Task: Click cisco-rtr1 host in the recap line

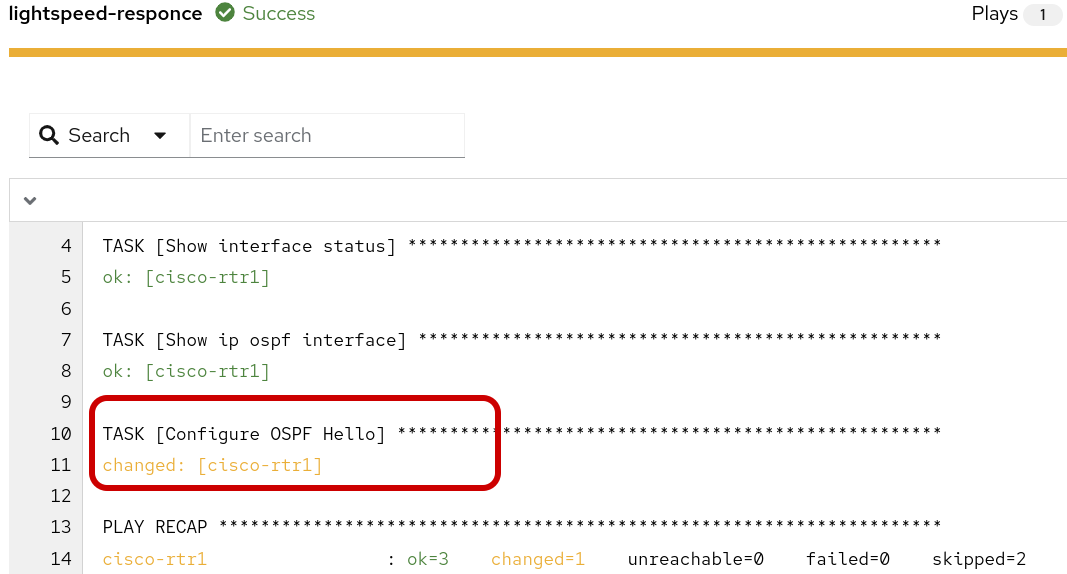Action: [x=154, y=559]
